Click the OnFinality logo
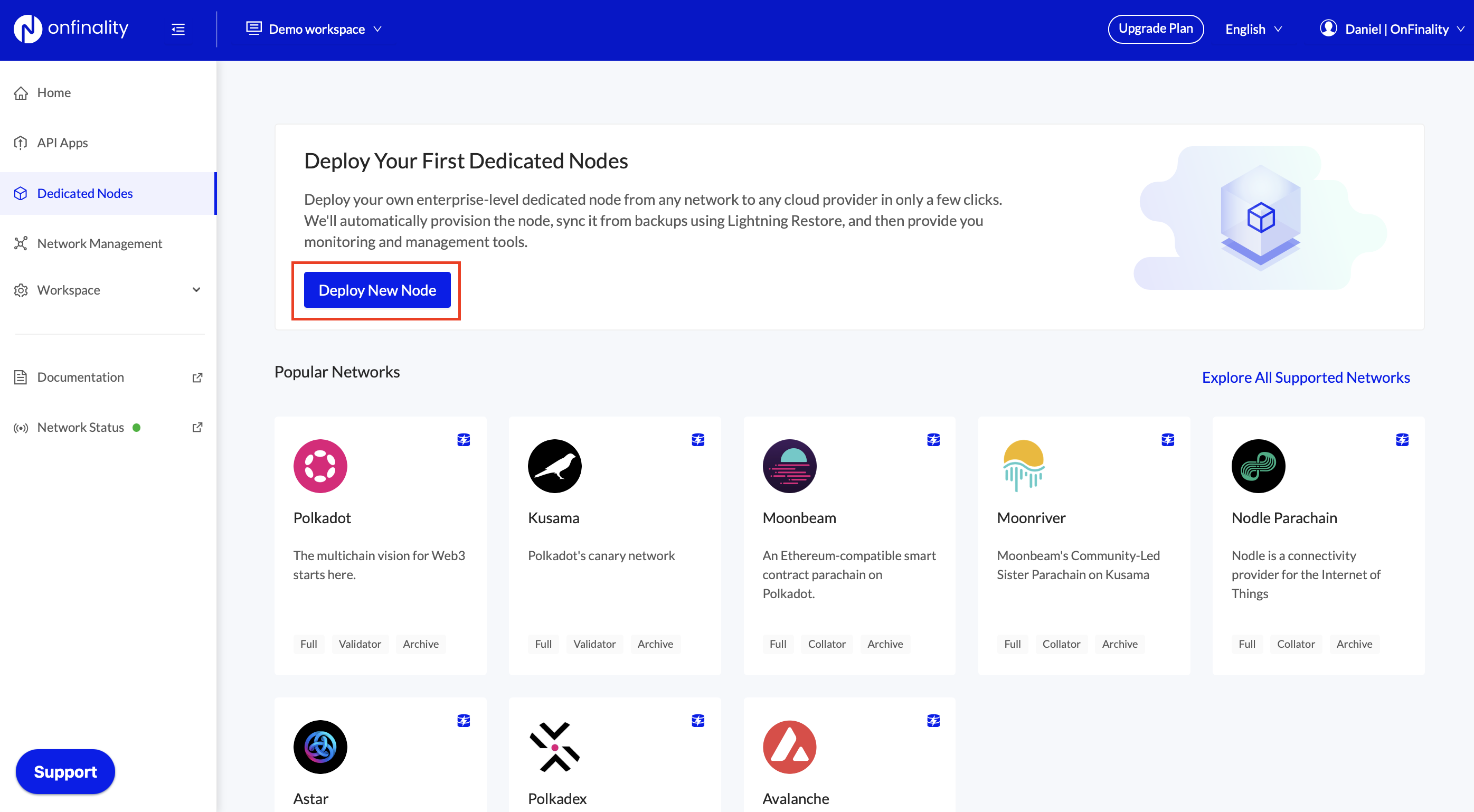 click(71, 29)
